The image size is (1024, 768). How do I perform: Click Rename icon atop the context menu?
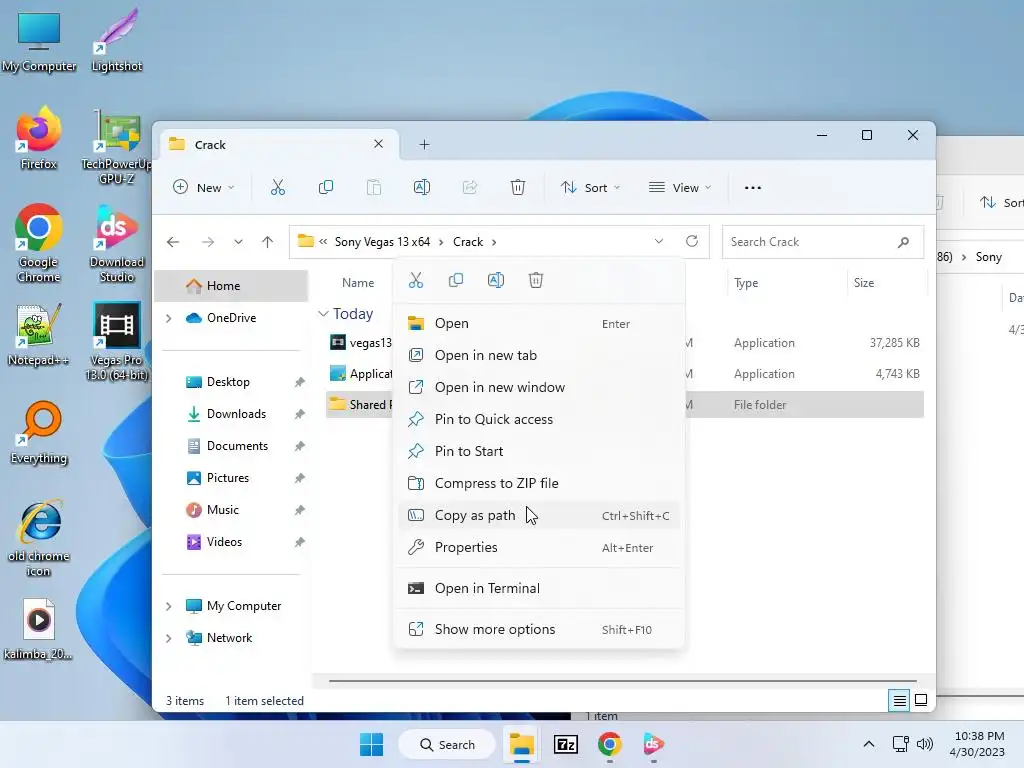click(x=496, y=280)
